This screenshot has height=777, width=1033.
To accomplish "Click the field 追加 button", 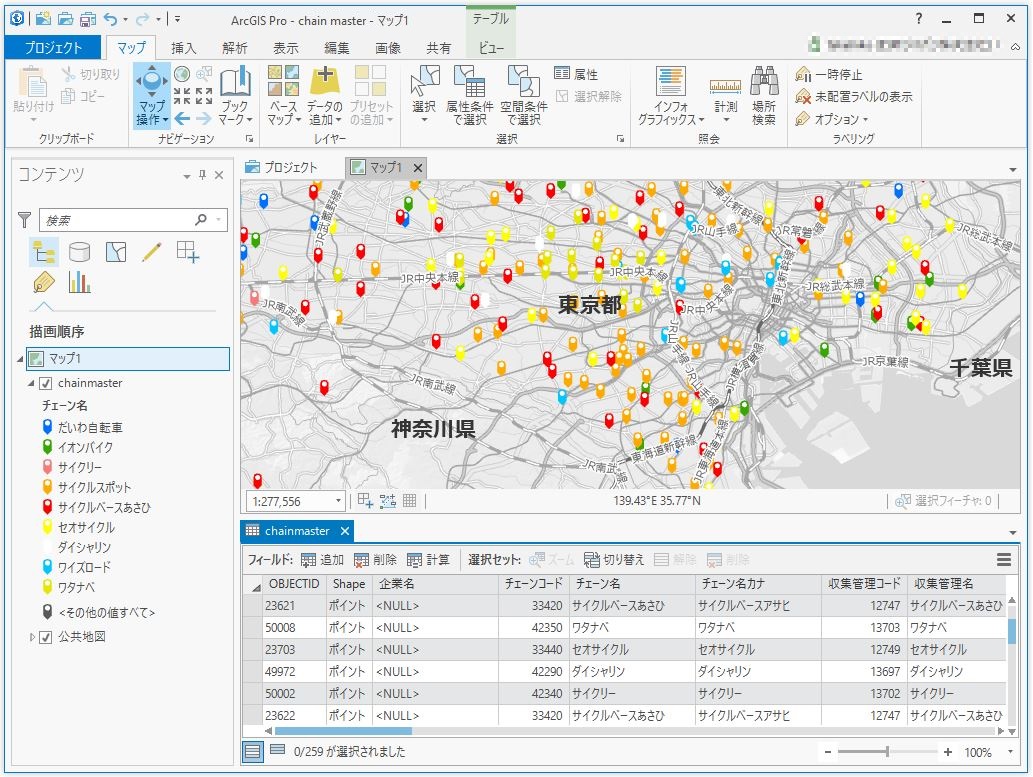I will click(322, 560).
